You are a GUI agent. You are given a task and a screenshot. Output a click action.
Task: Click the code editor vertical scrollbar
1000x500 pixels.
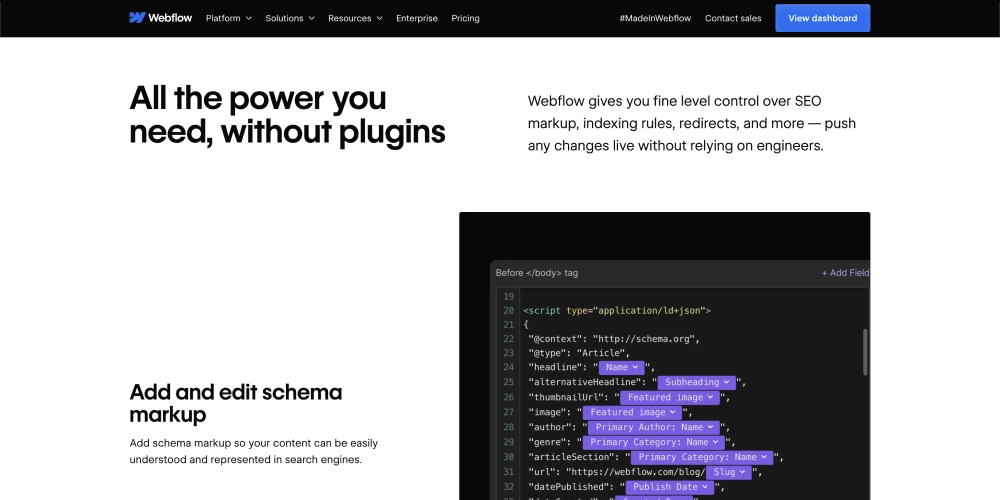pos(865,352)
